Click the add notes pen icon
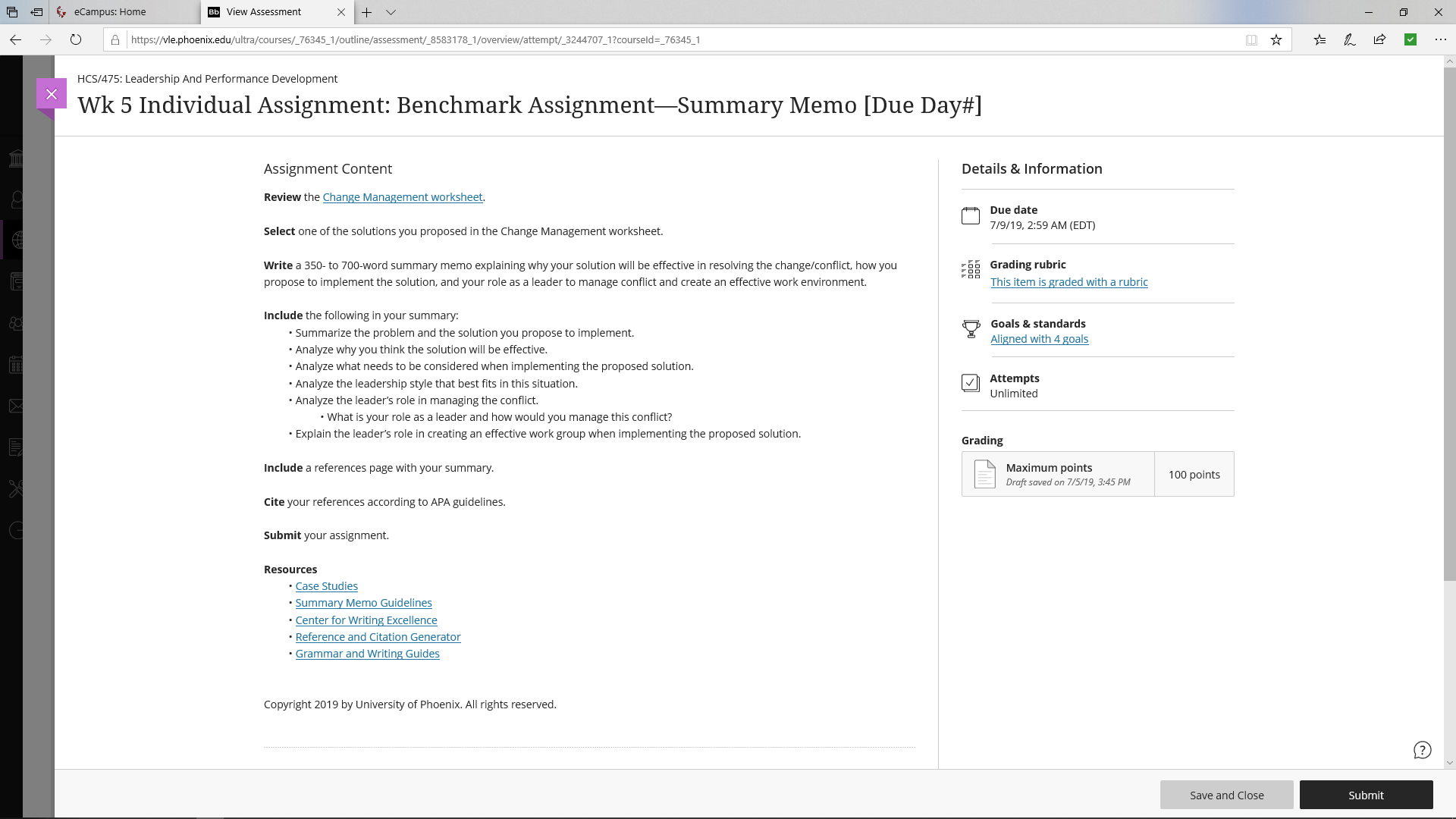 [1350, 39]
